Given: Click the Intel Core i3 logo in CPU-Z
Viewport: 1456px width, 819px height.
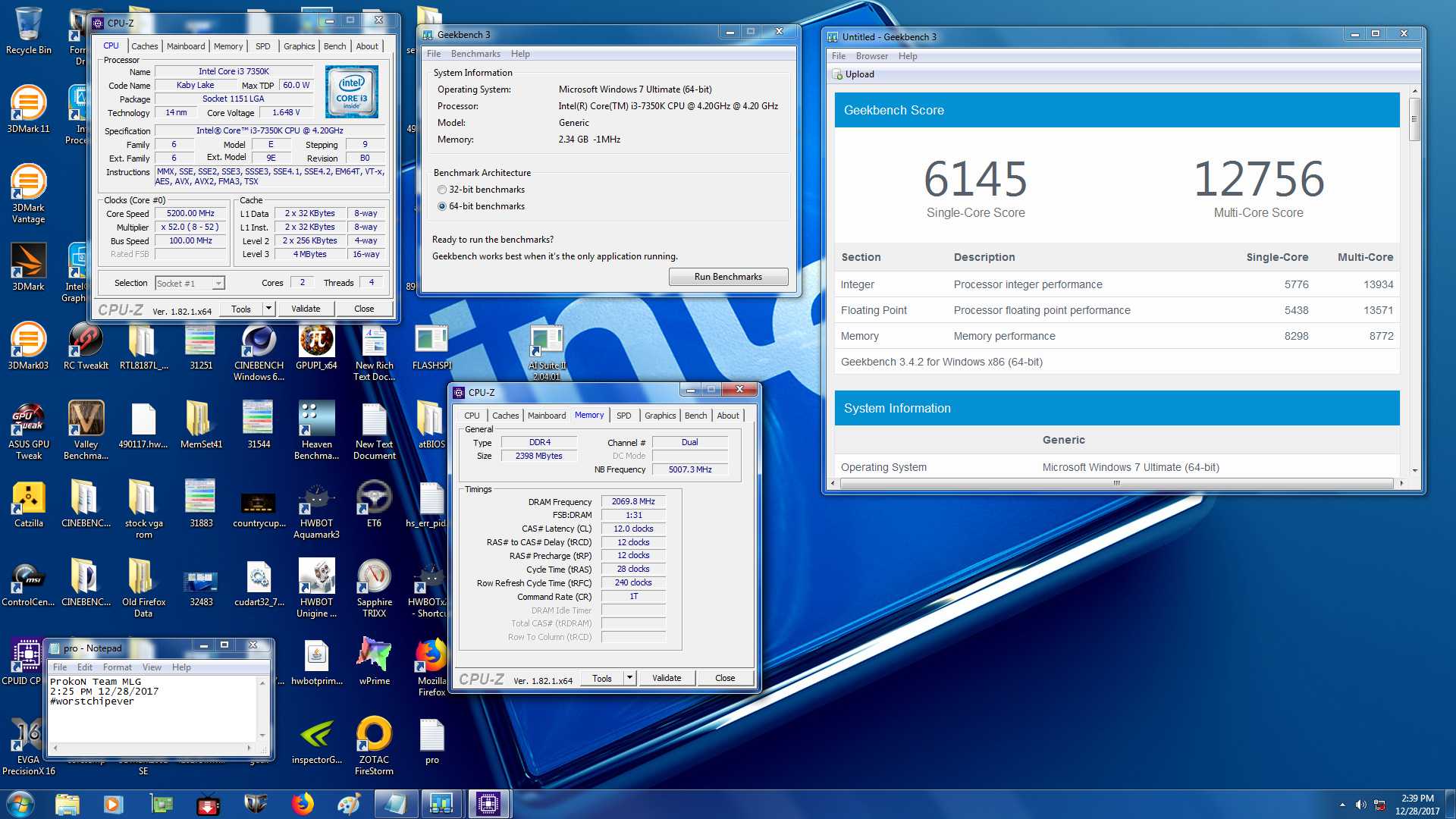Looking at the screenshot, I should [x=351, y=92].
